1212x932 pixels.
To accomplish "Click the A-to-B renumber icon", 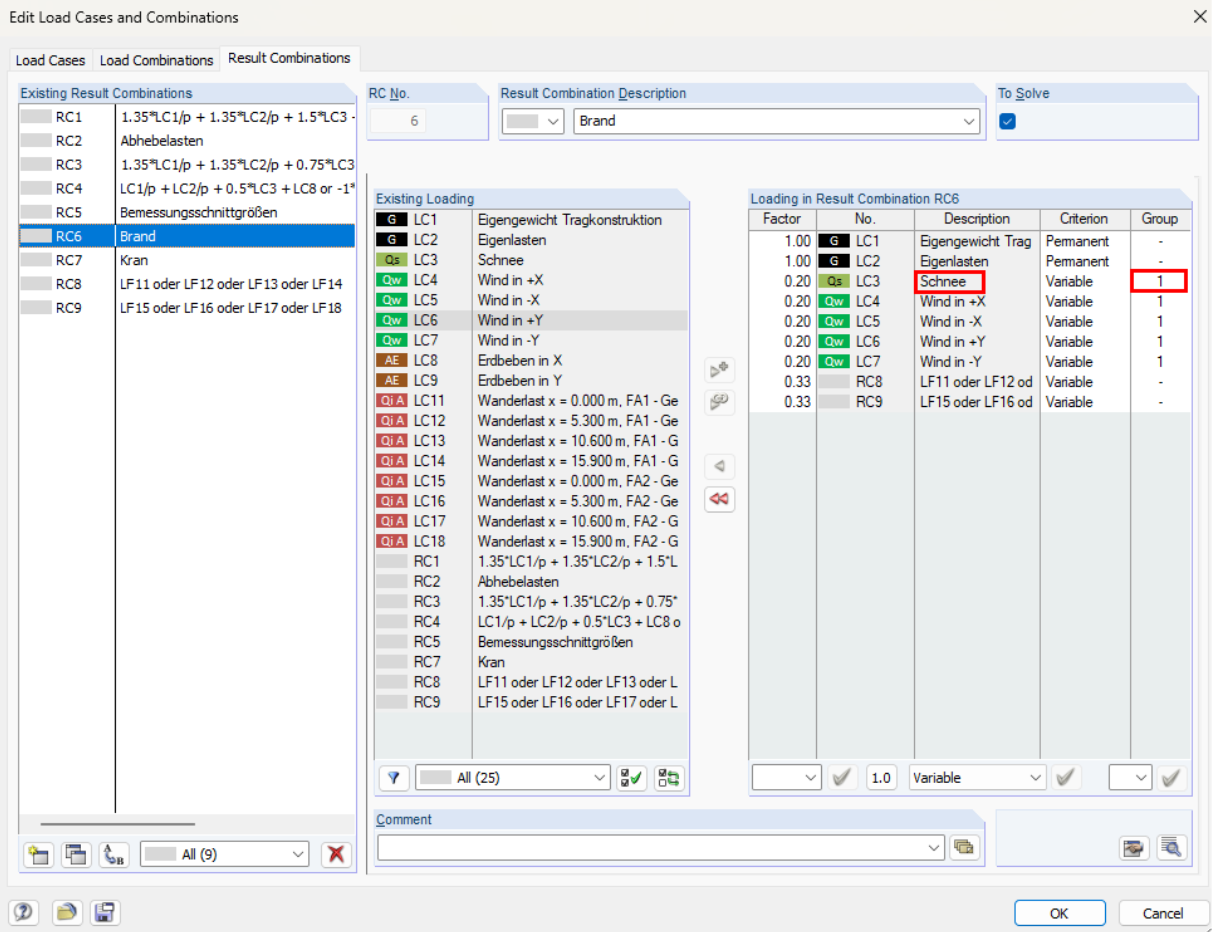I will 113,854.
